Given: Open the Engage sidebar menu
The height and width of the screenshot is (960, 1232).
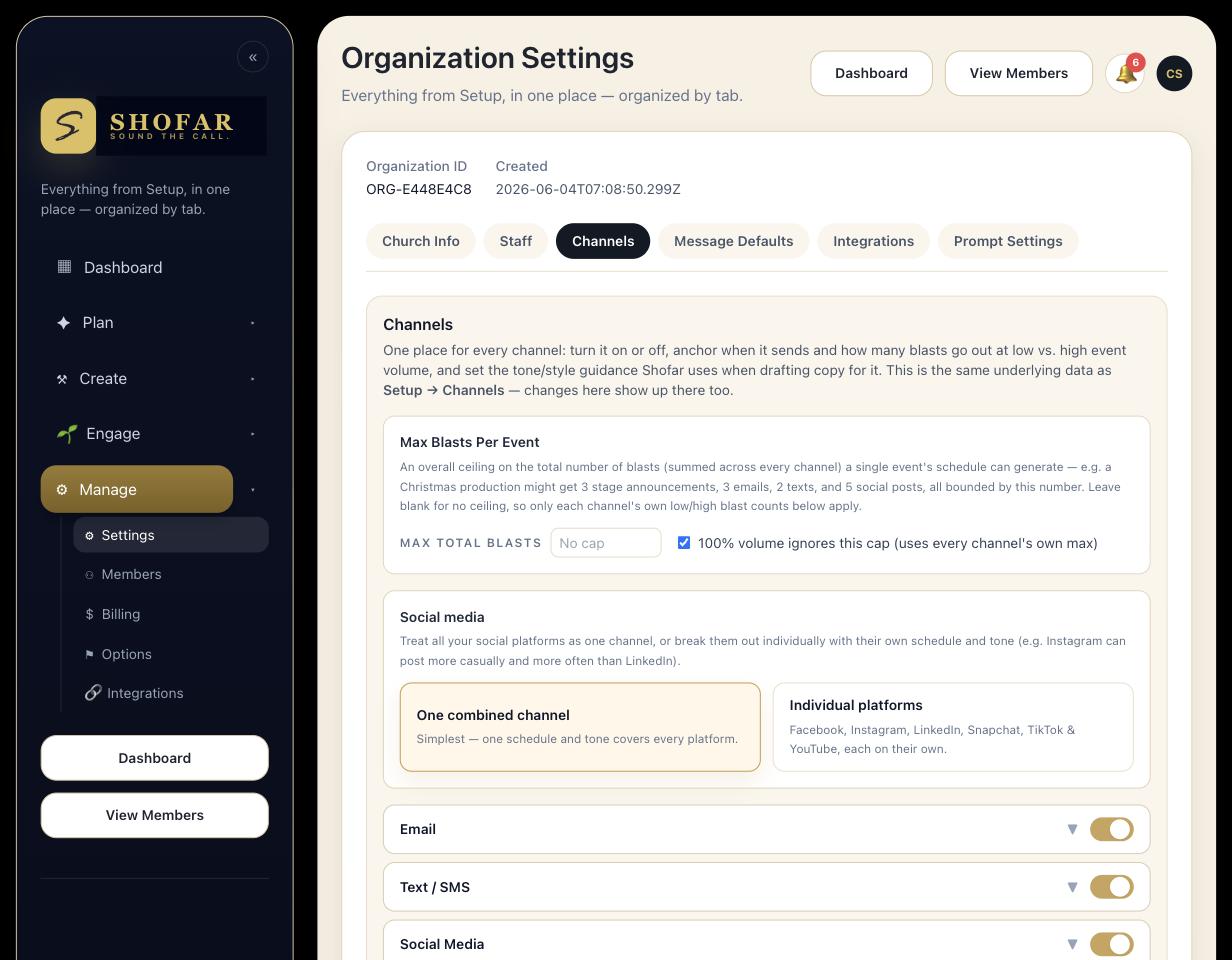Looking at the screenshot, I should (x=137, y=434).
